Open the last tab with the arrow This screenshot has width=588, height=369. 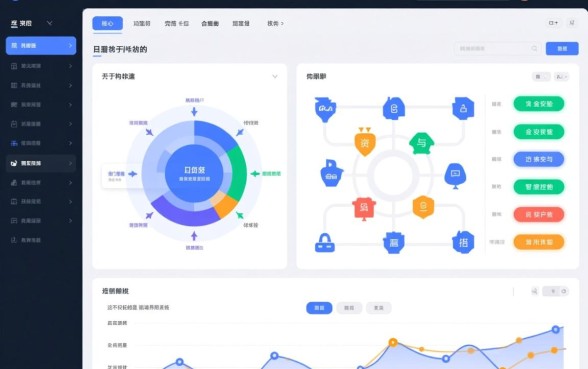coord(275,23)
